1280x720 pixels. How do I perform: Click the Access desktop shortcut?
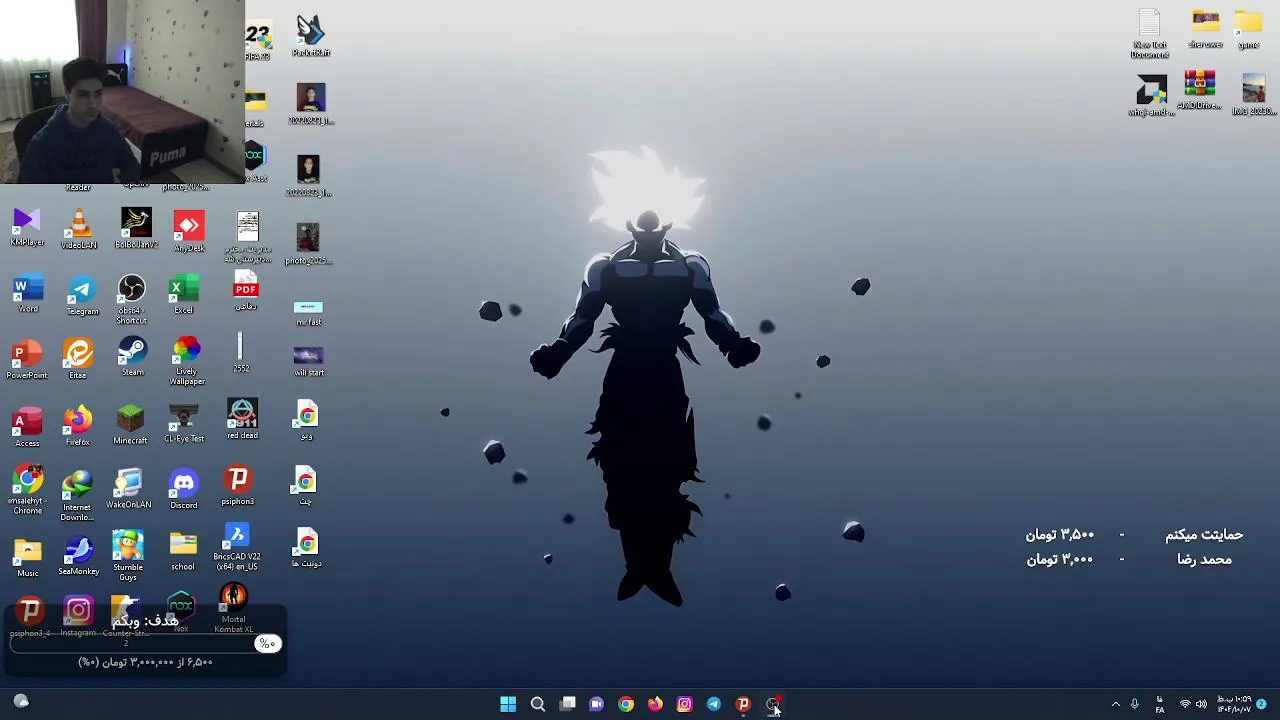28,426
